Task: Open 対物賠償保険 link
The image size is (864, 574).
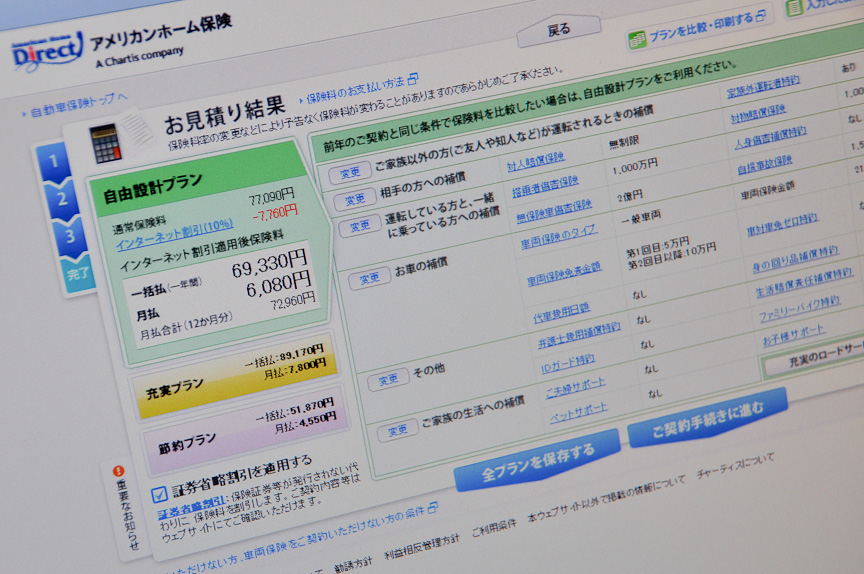Action: (x=758, y=113)
